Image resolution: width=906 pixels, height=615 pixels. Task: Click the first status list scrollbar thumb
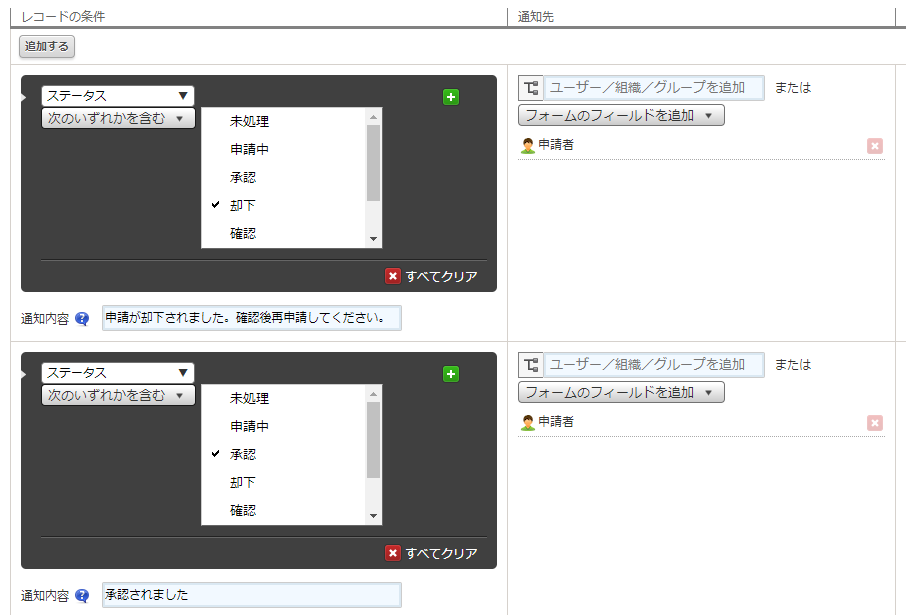[x=373, y=163]
